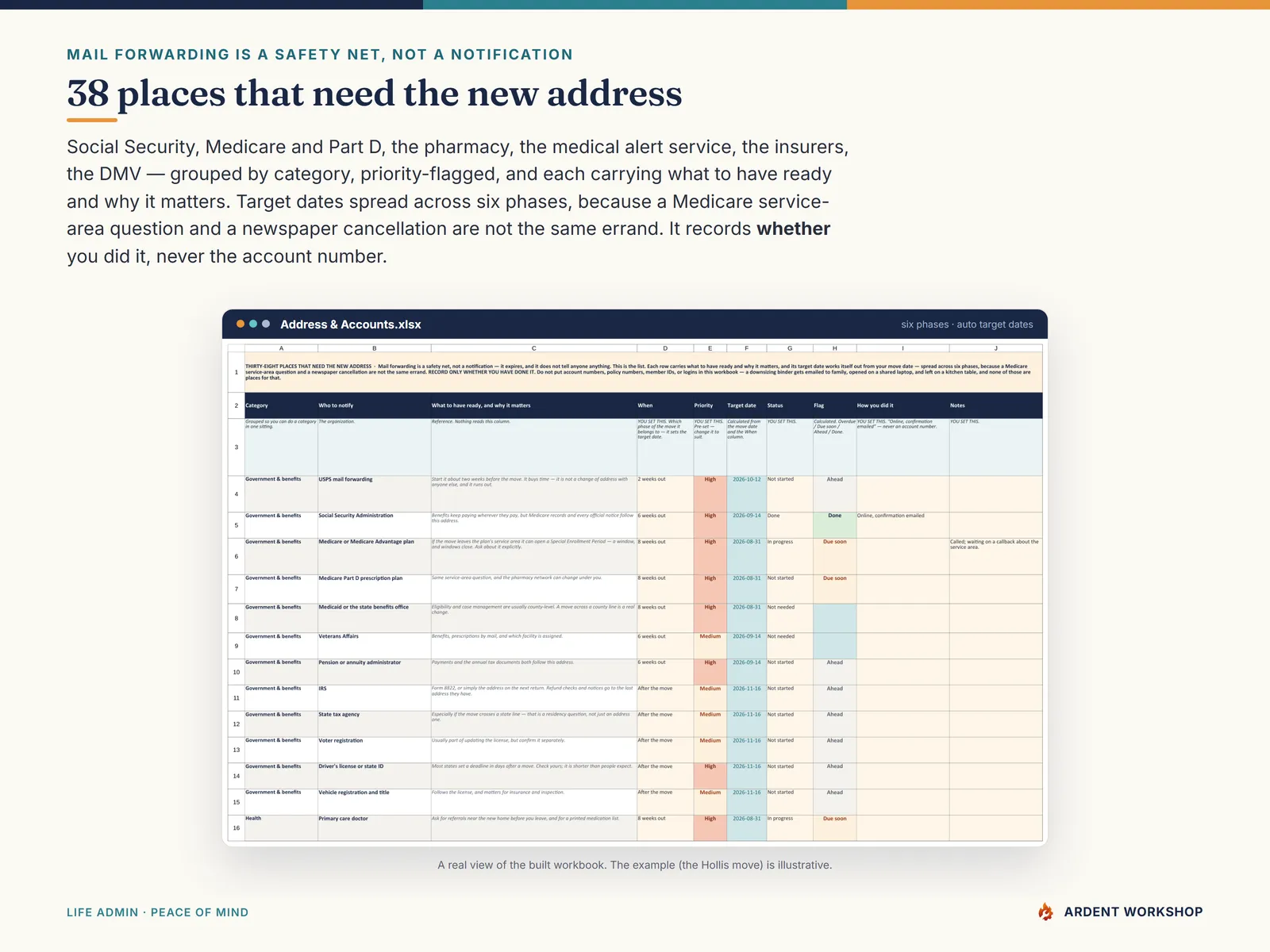Select 'Medicare Part D prescription plan' cell
This screenshot has width=1270, height=952.
[x=375, y=589]
